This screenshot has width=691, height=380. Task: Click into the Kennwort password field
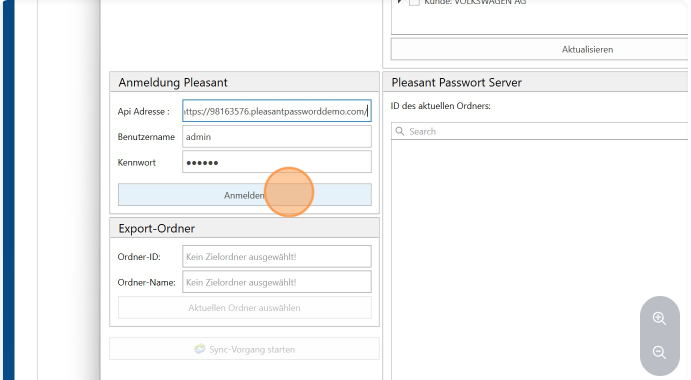coord(277,162)
